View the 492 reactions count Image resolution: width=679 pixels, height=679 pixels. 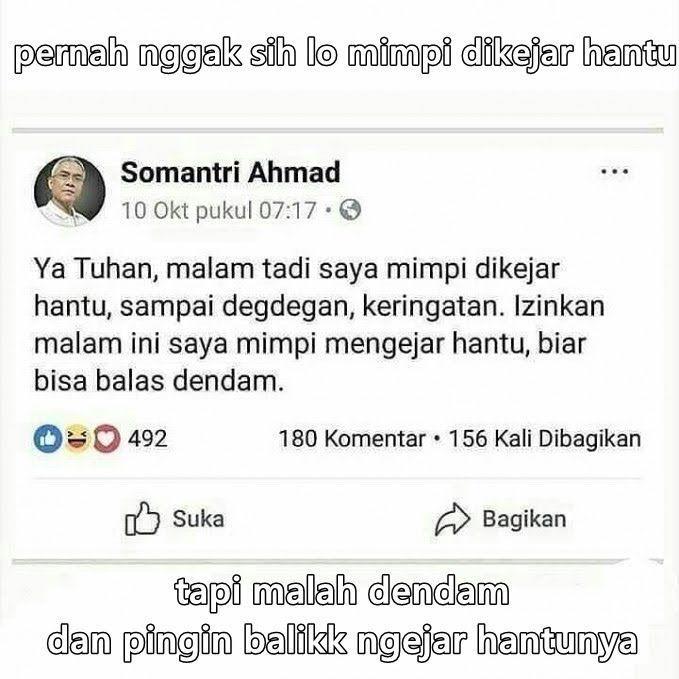point(147,439)
